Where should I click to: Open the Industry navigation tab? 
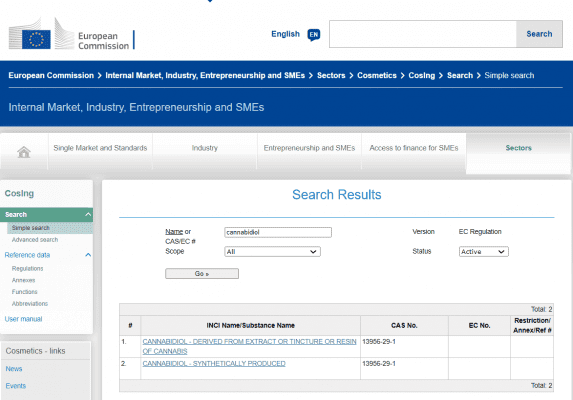[x=205, y=148]
